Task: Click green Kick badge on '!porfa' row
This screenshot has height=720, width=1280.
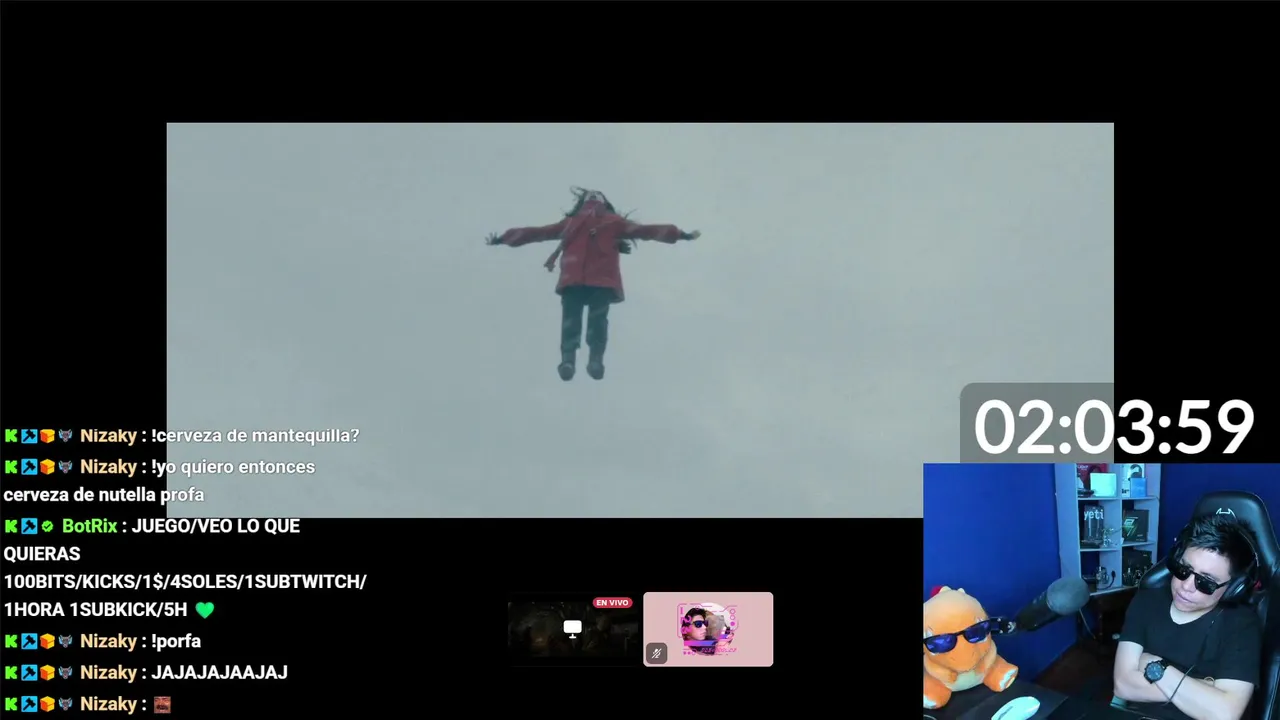Action: (x=11, y=641)
